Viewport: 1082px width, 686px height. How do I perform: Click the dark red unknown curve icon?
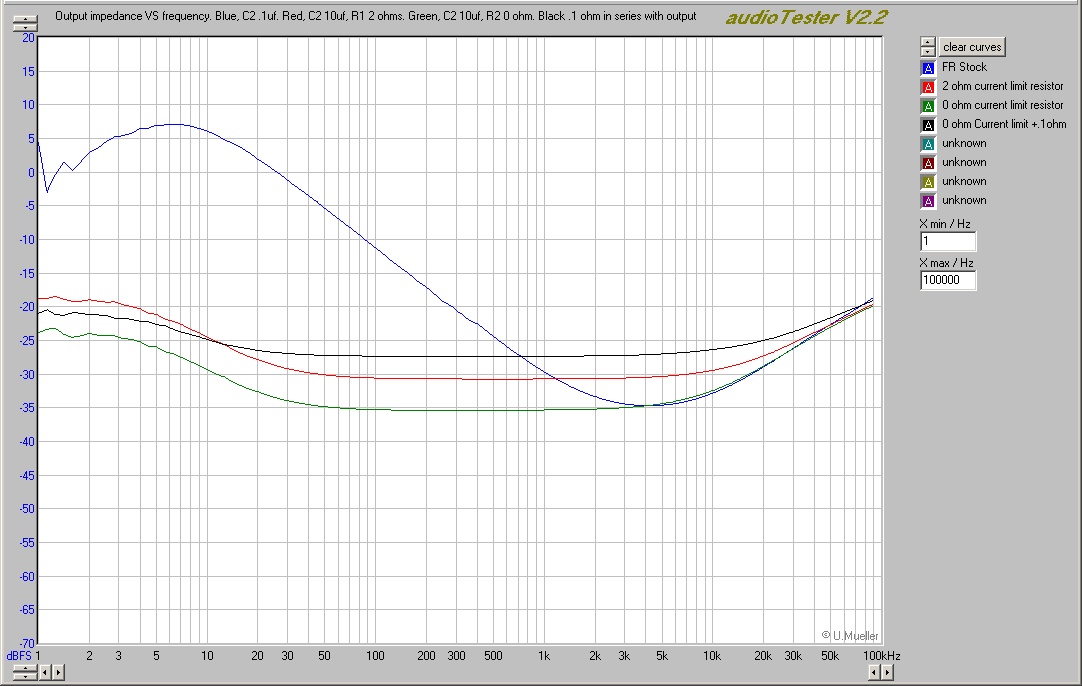pos(927,162)
